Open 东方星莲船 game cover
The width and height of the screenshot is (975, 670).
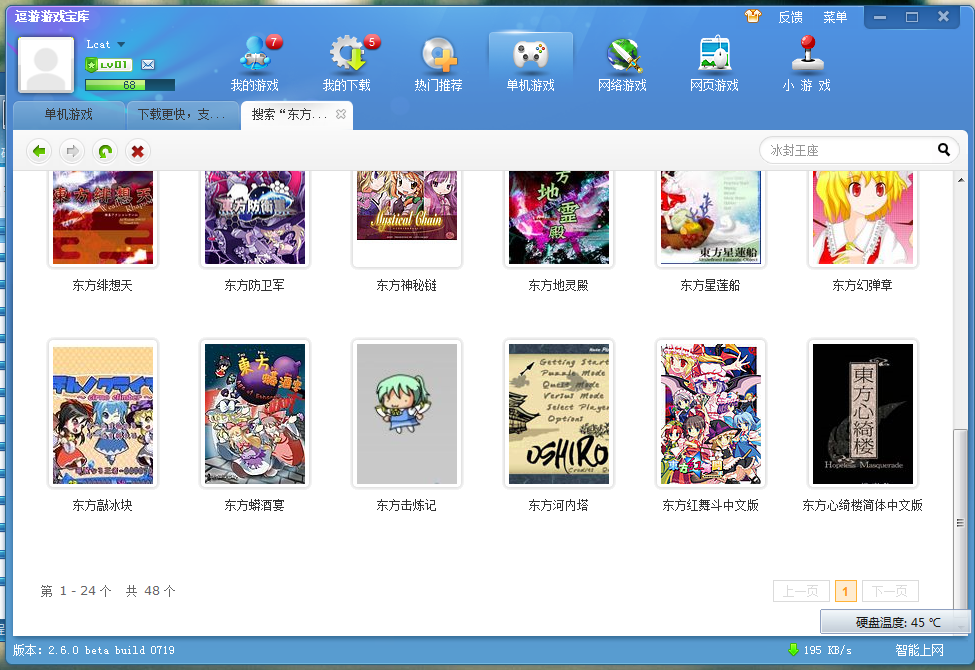click(x=711, y=218)
